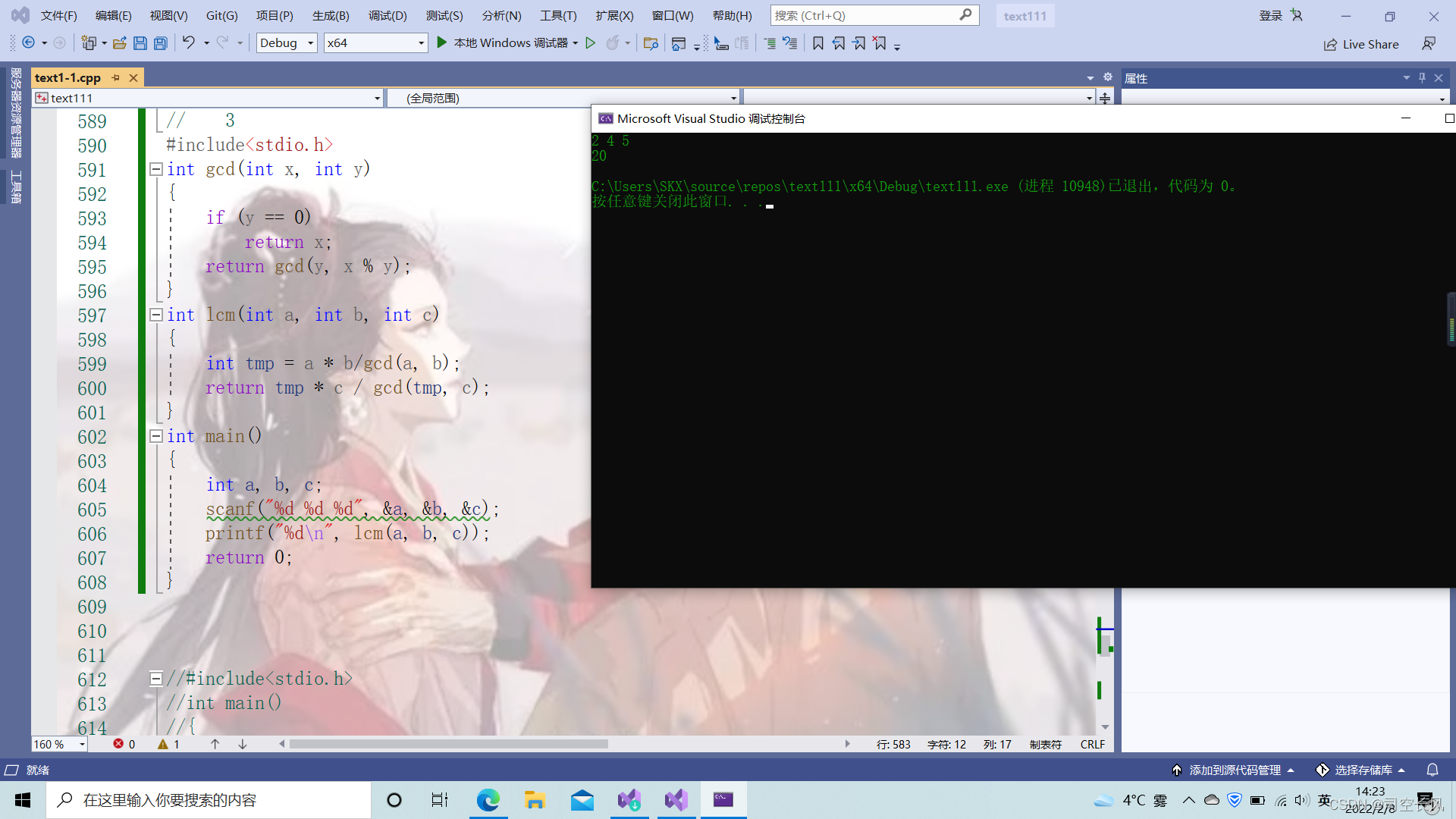Click the Toggle bookmark icon
This screenshot has height=819, width=1456.
[817, 43]
